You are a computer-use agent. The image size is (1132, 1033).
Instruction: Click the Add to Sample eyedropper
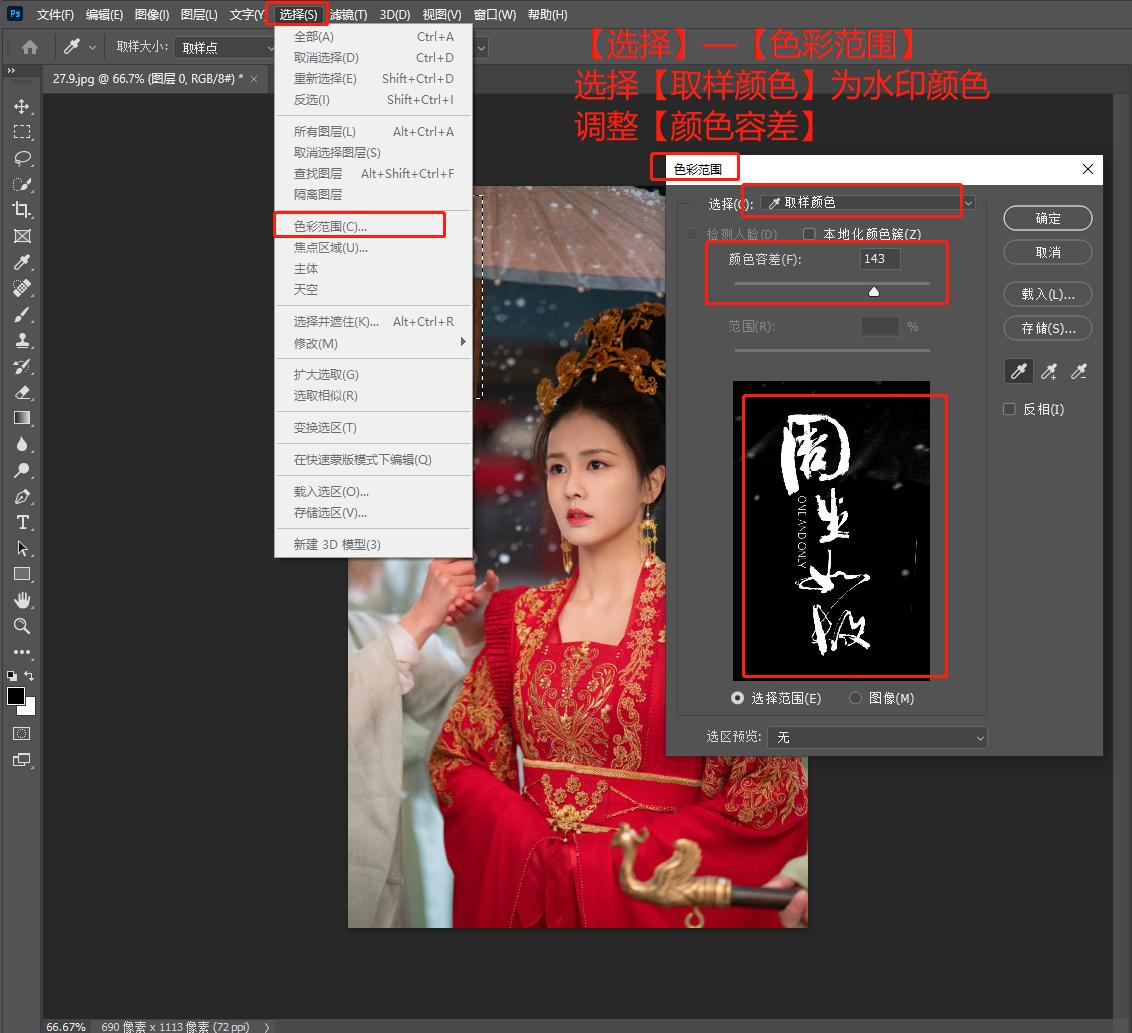1049,372
